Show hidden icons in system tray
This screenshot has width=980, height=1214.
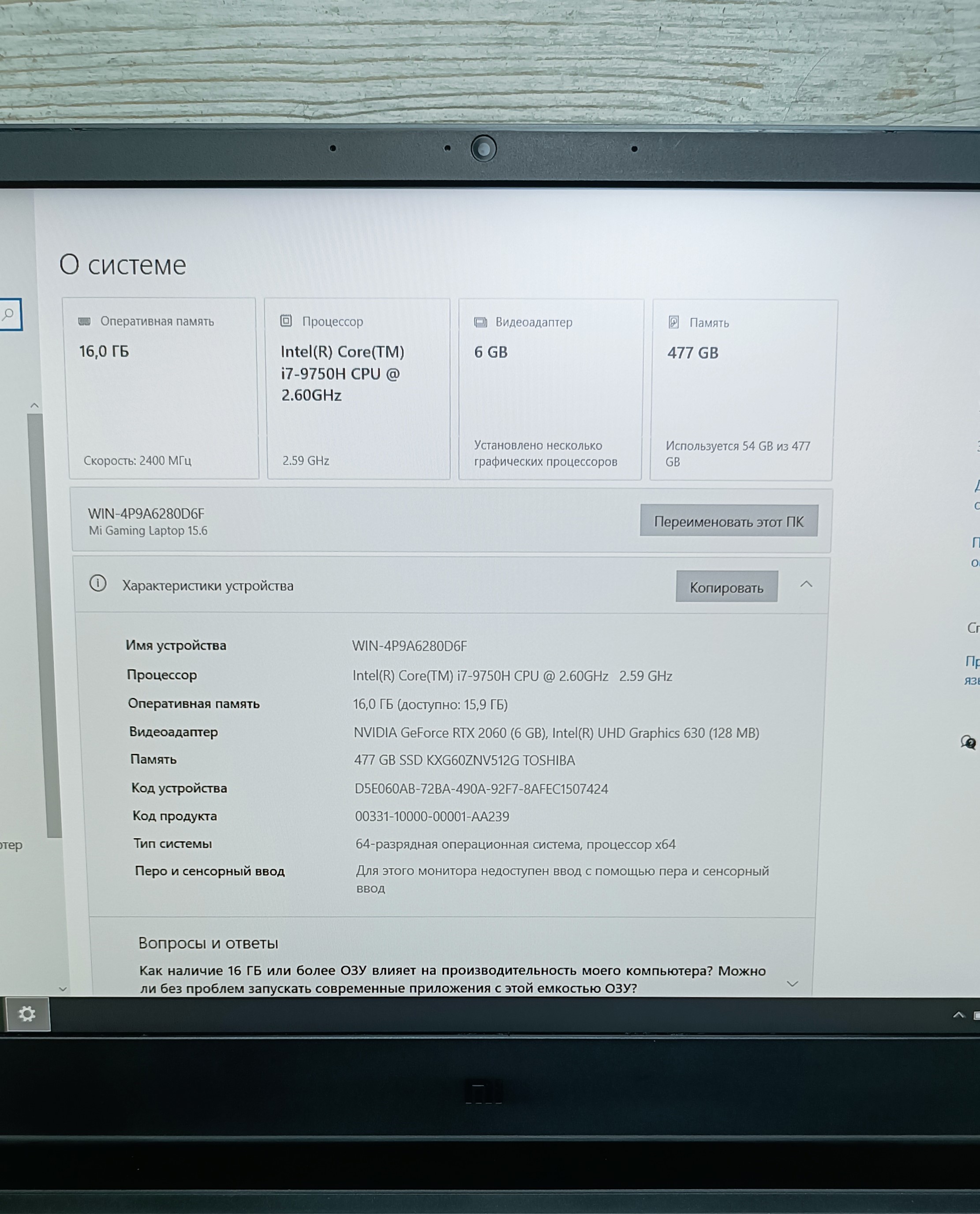point(958,1015)
